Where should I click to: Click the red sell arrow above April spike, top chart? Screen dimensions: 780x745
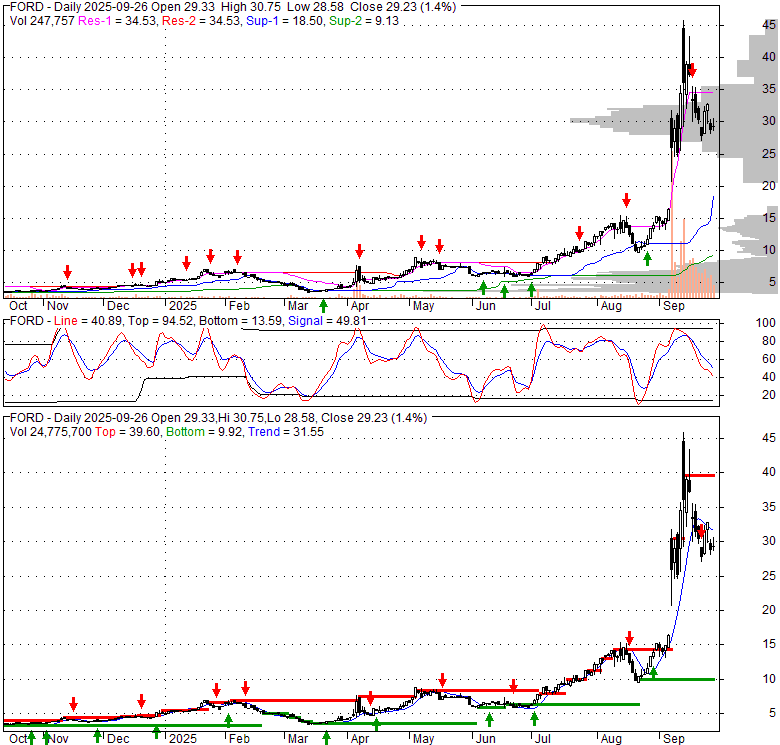(359, 251)
